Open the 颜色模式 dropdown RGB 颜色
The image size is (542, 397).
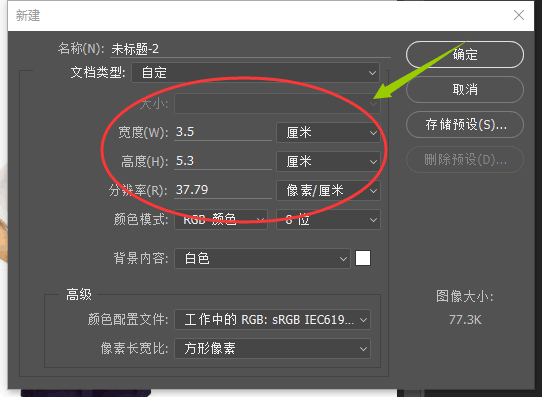click(x=221, y=219)
